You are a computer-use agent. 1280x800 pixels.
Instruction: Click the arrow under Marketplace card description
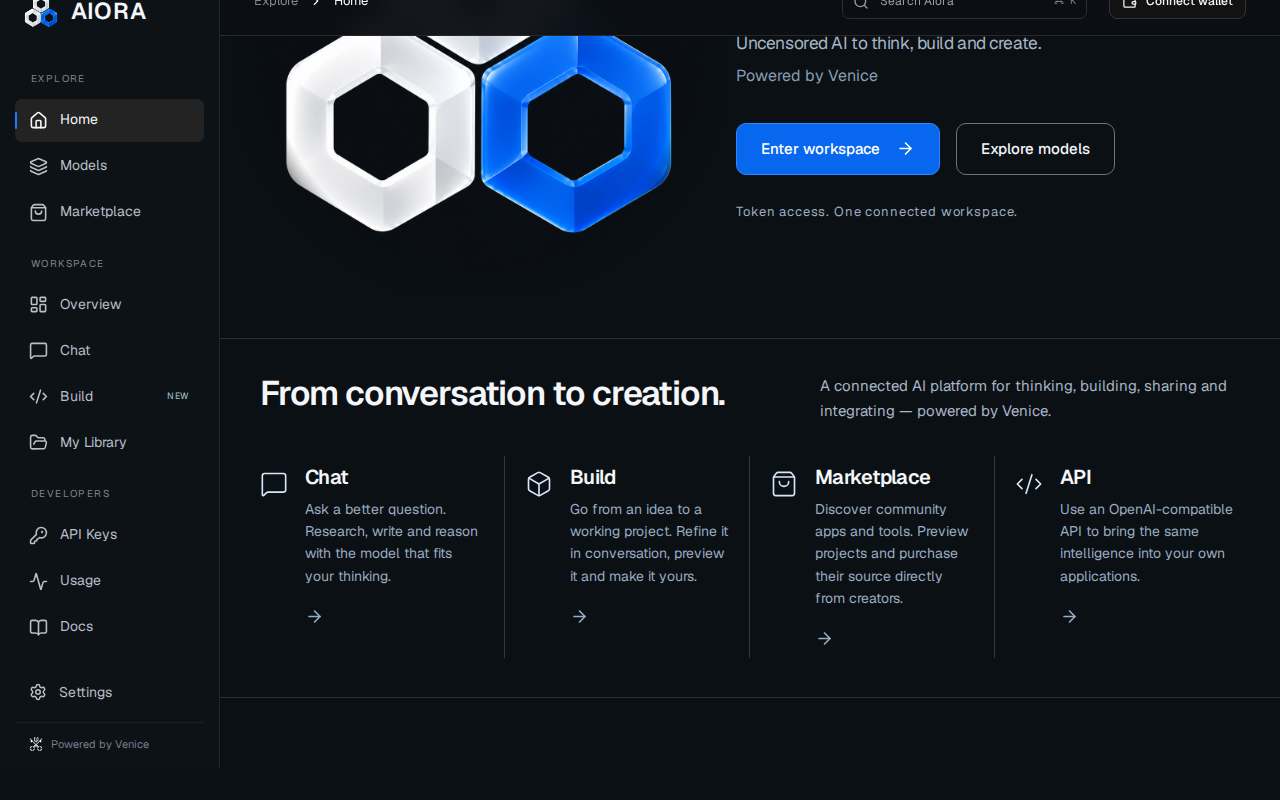(x=824, y=638)
